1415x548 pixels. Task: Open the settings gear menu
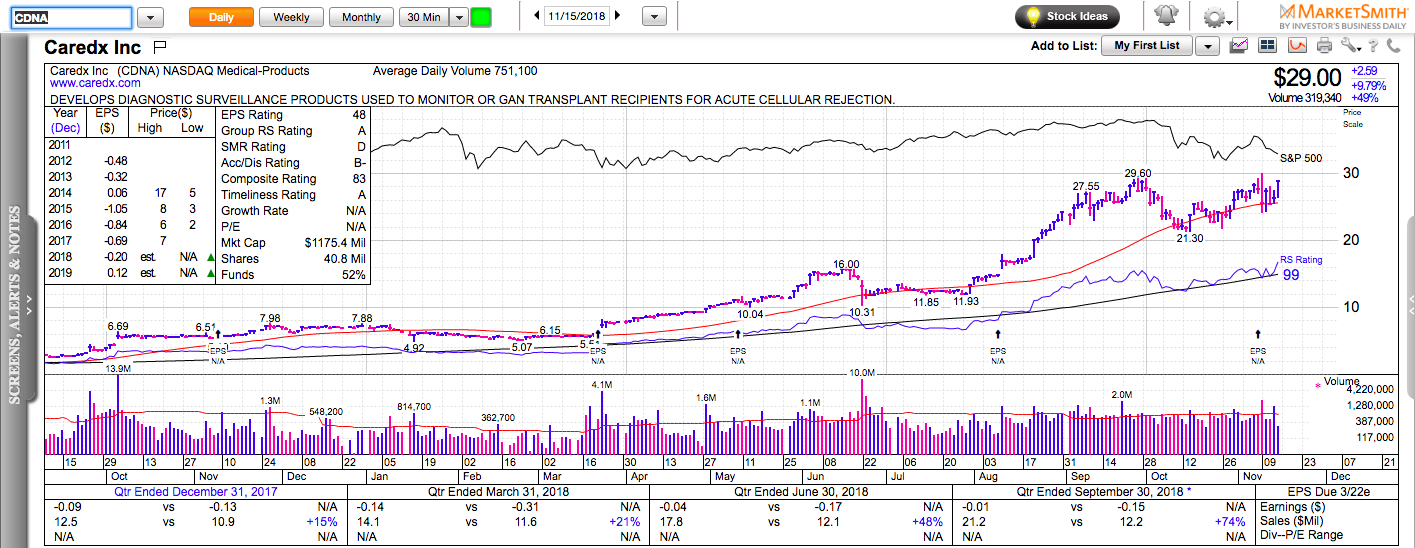[1218, 17]
